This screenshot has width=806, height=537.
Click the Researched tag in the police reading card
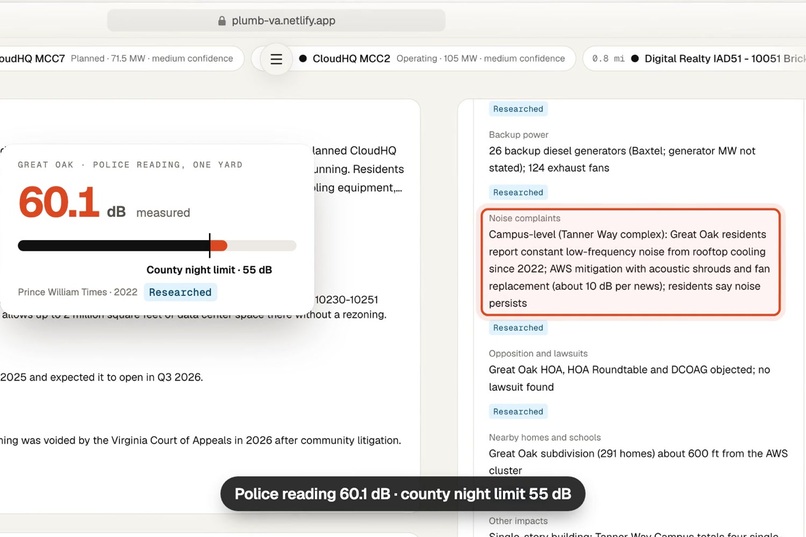point(180,292)
